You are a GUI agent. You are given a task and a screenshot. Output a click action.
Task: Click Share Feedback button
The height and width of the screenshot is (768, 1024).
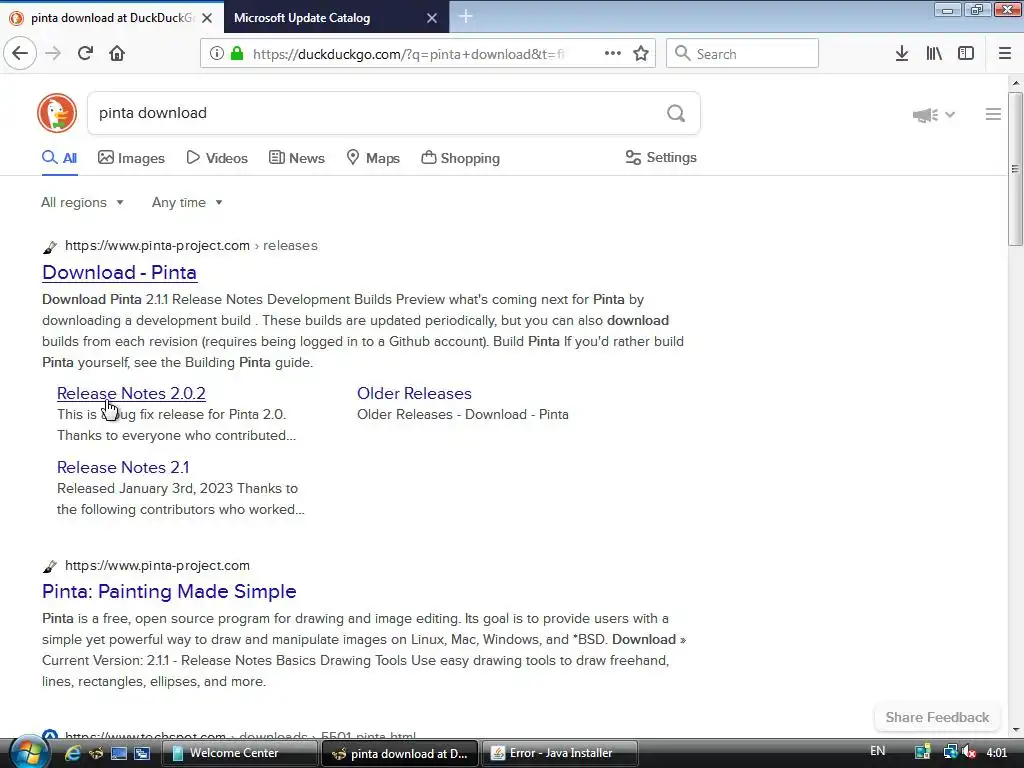[937, 717]
